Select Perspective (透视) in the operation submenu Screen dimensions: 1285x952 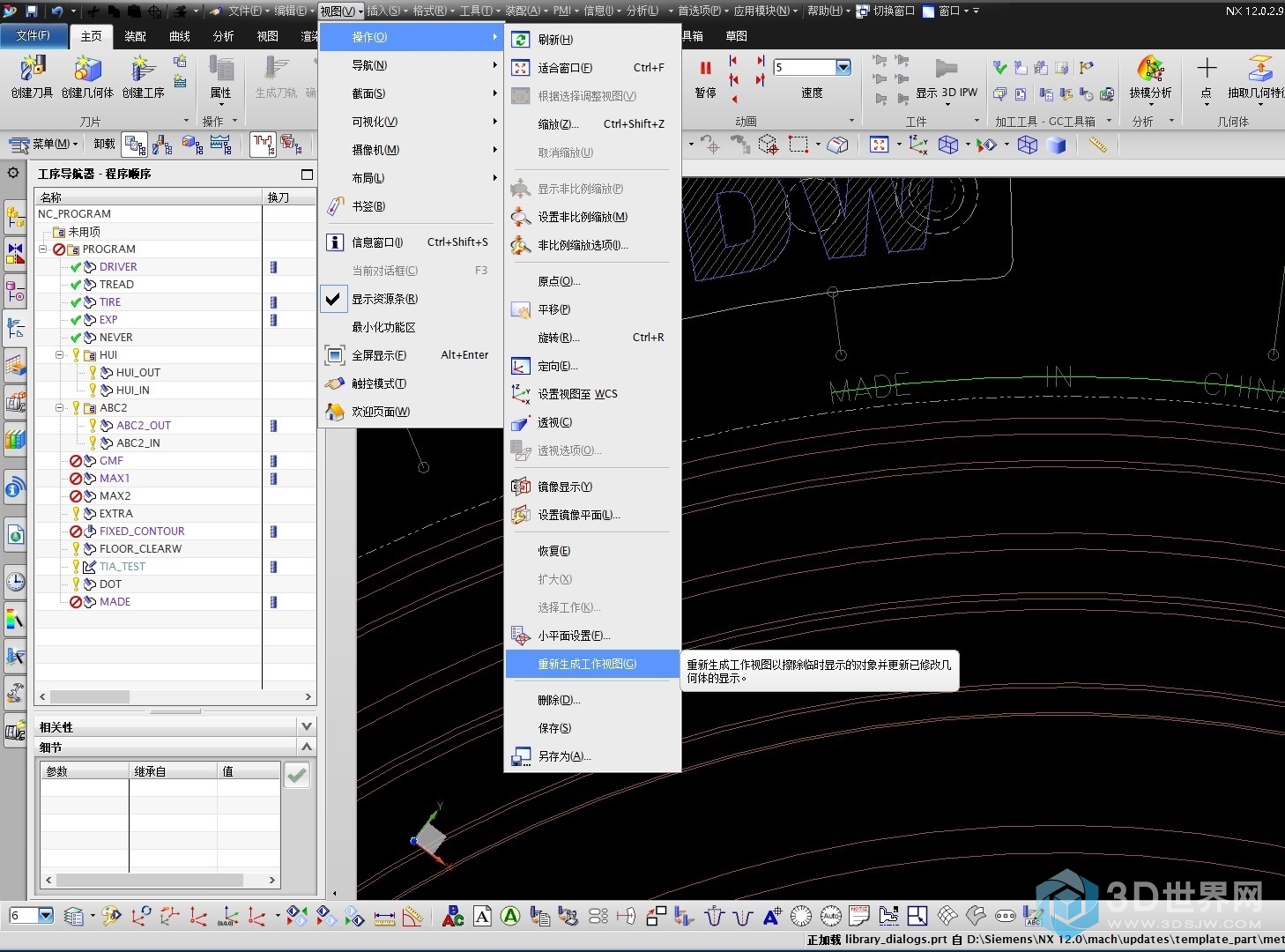point(593,422)
